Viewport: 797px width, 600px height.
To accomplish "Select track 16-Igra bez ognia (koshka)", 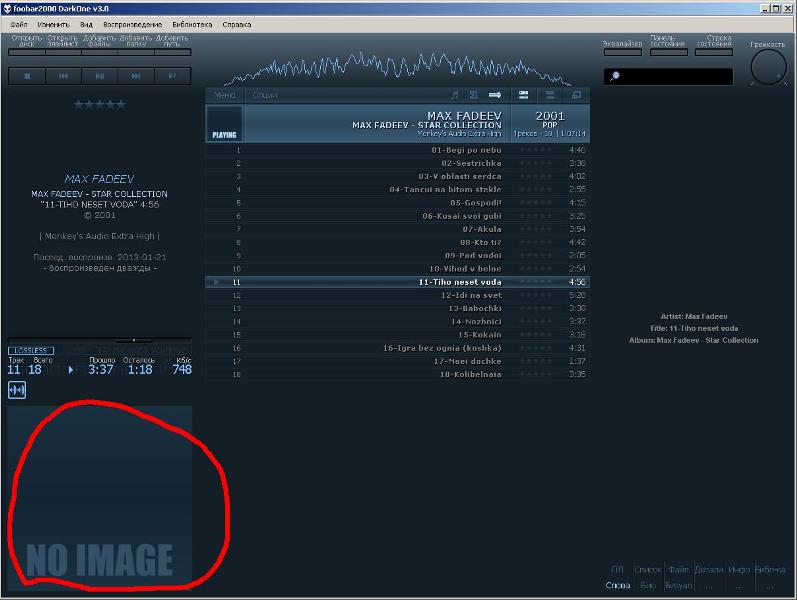I will [397, 348].
